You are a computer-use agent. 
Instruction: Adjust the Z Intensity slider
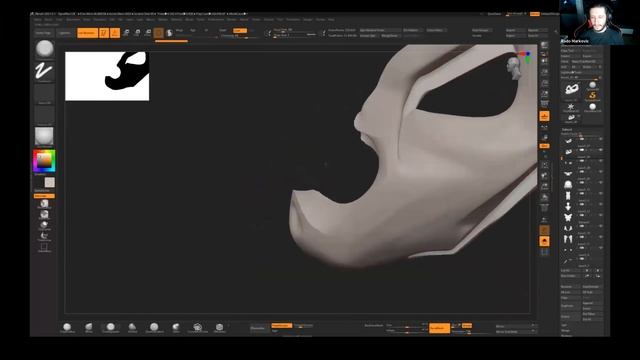[x=240, y=36]
